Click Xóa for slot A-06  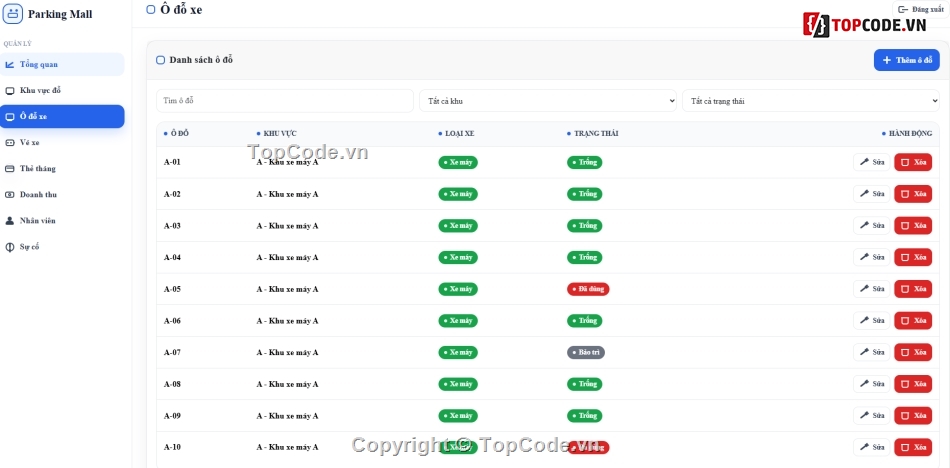point(913,321)
